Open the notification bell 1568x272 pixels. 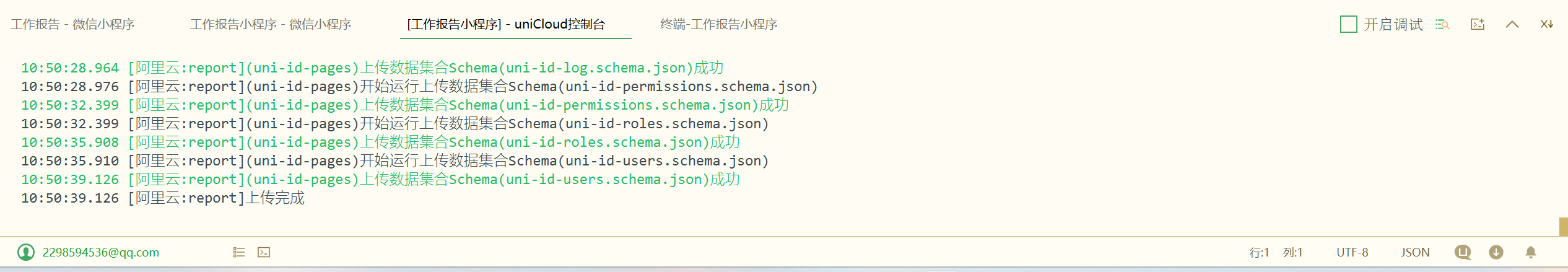[x=1531, y=252]
